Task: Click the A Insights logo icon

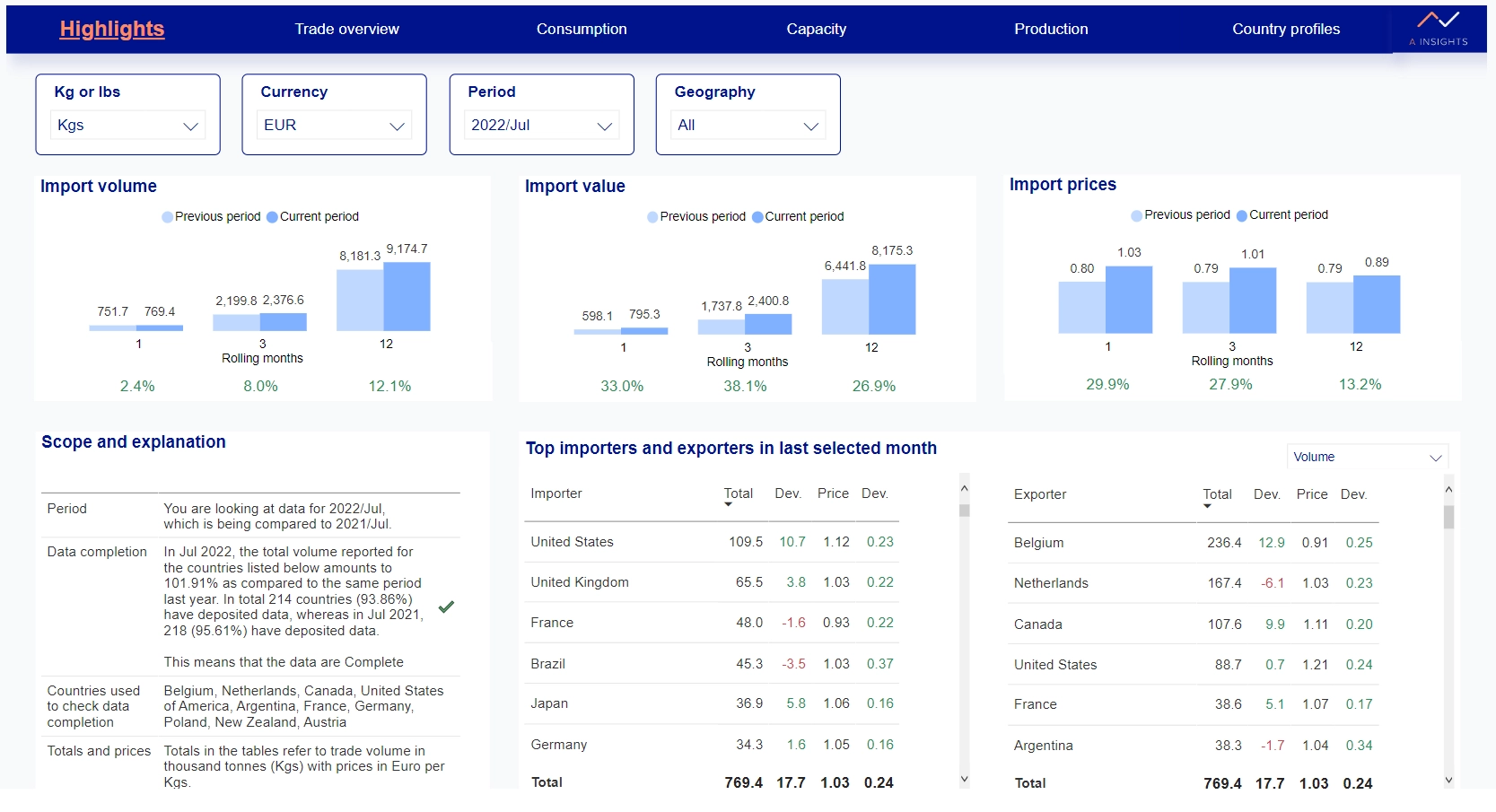Action: pos(1439,27)
